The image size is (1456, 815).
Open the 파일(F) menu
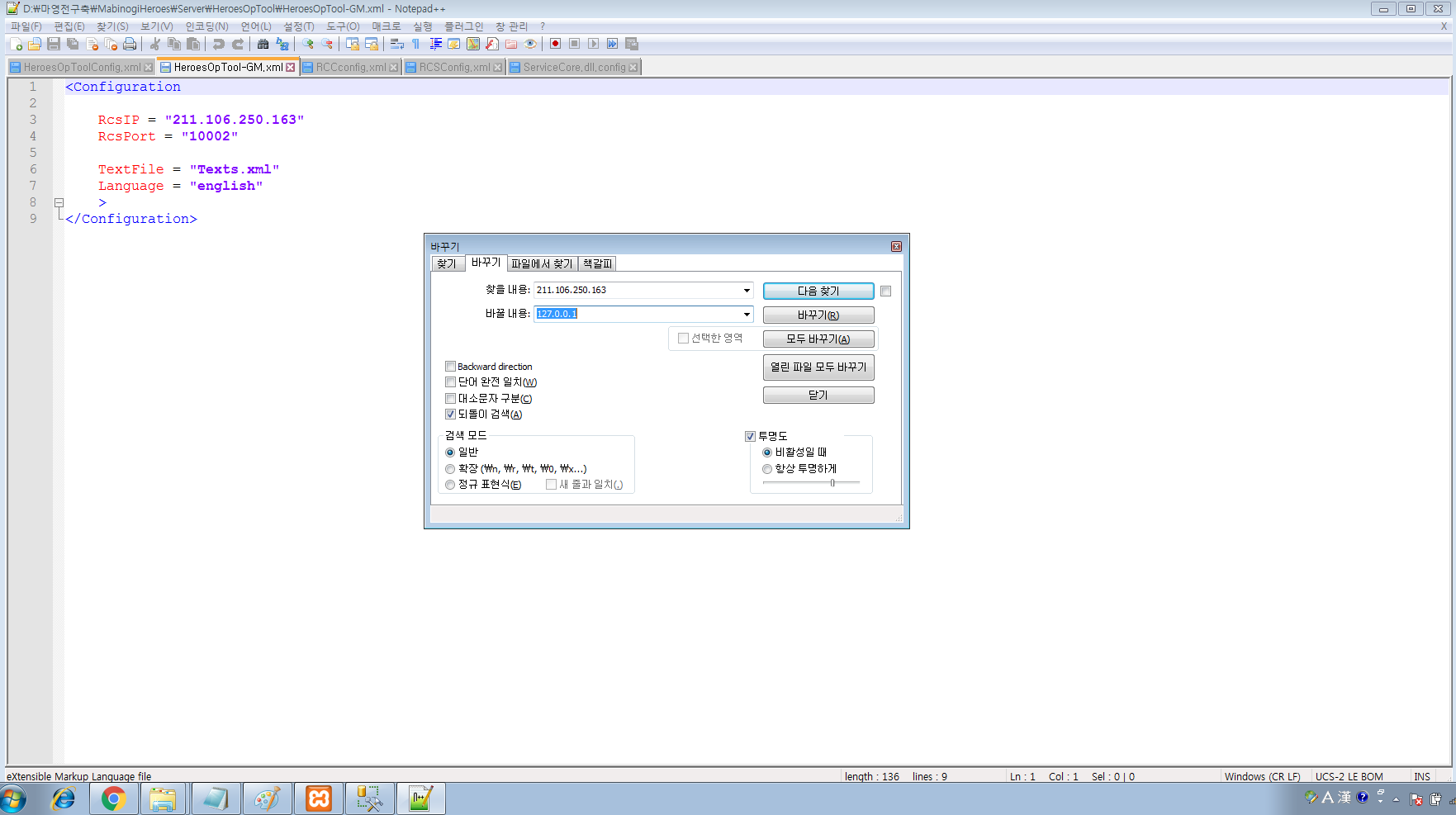click(26, 26)
